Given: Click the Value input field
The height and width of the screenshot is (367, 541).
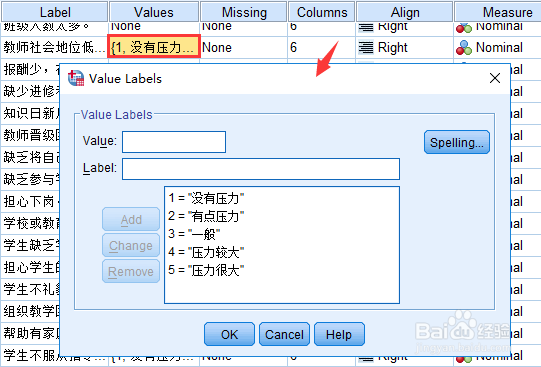Looking at the screenshot, I should 174,142.
